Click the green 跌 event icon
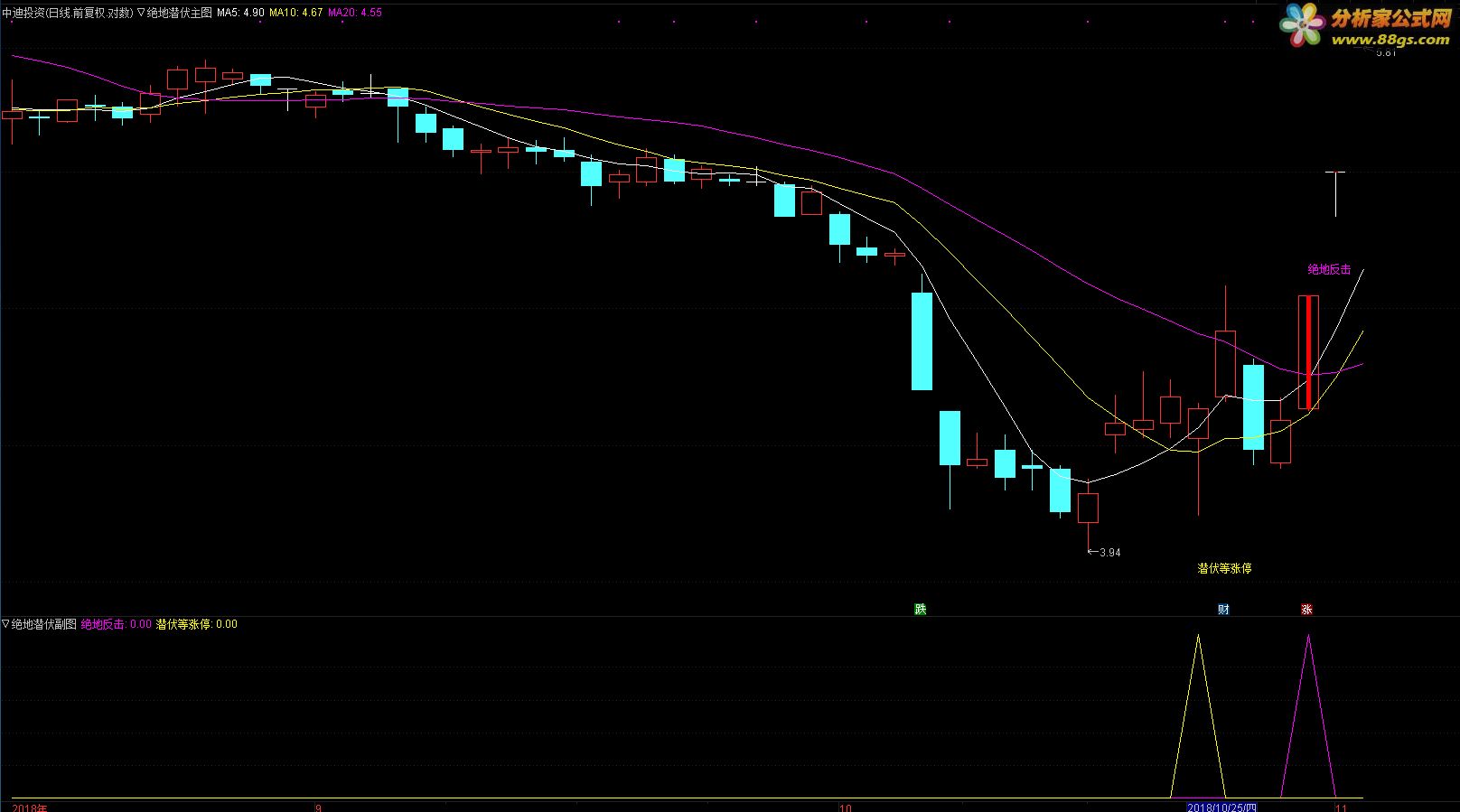 [921, 609]
